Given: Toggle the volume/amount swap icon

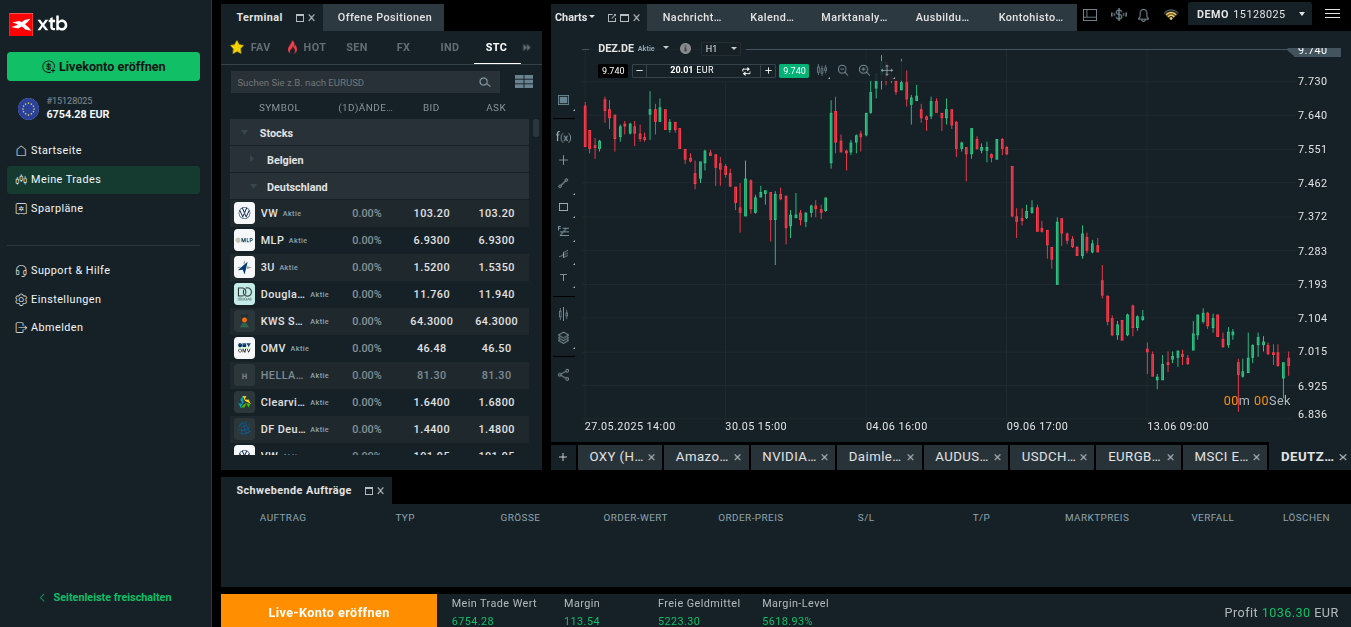Looking at the screenshot, I should pyautogui.click(x=746, y=70).
